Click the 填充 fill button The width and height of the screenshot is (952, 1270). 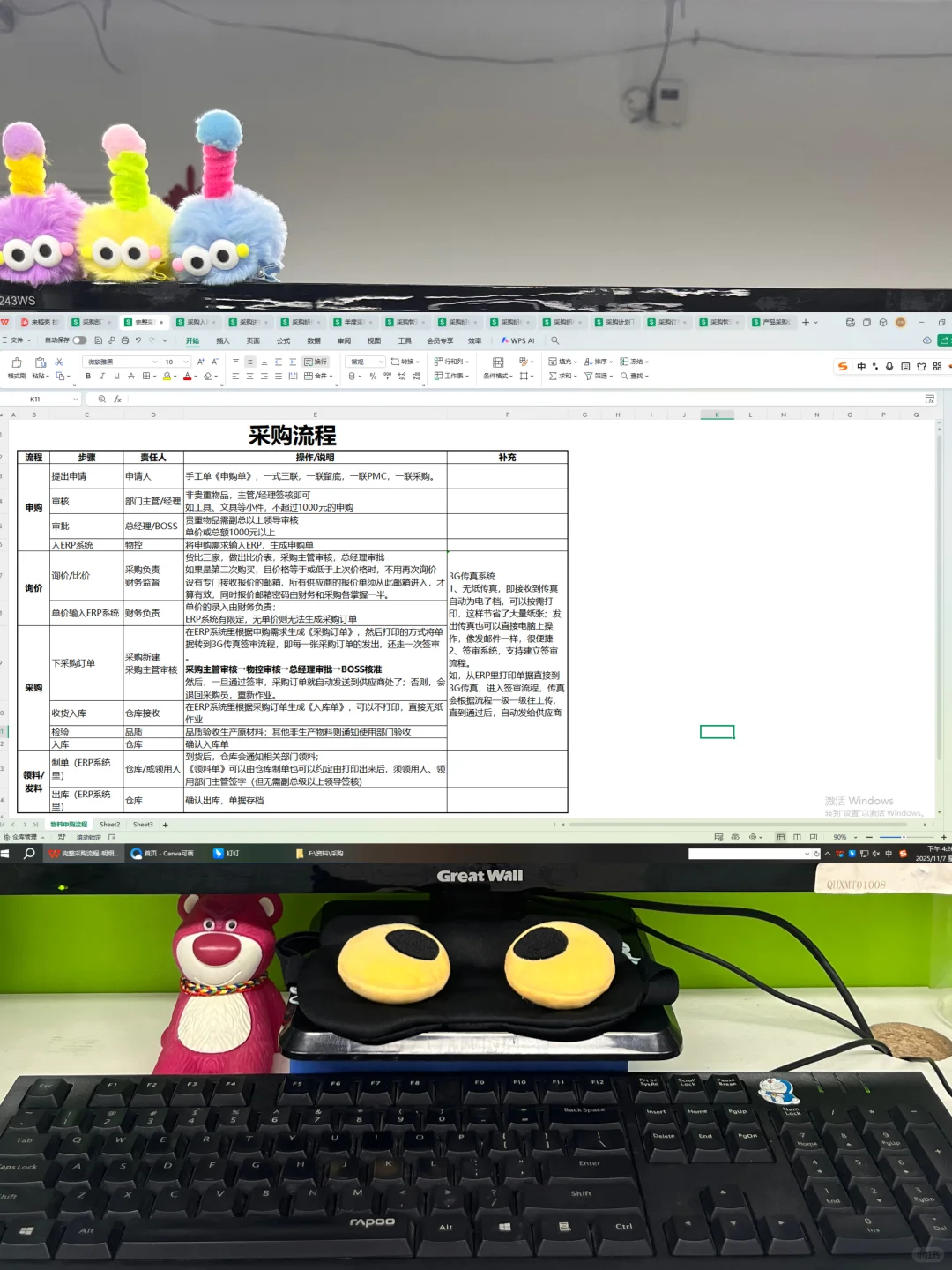click(x=561, y=362)
